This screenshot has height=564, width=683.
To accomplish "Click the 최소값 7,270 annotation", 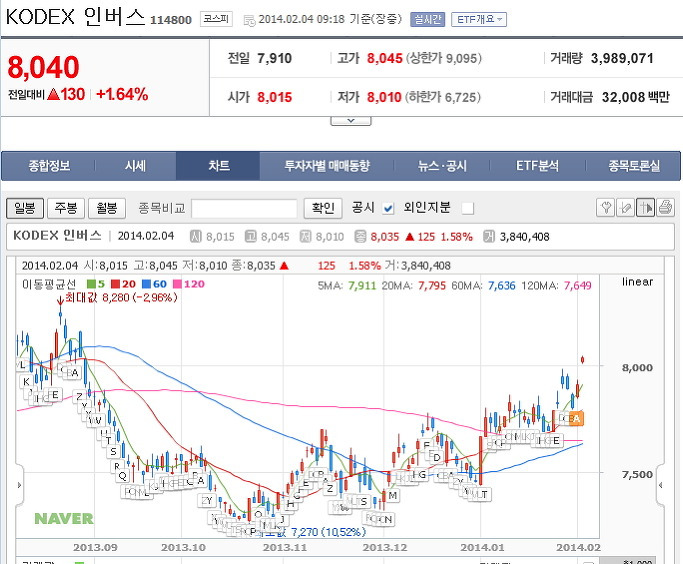I will click(x=312, y=532).
